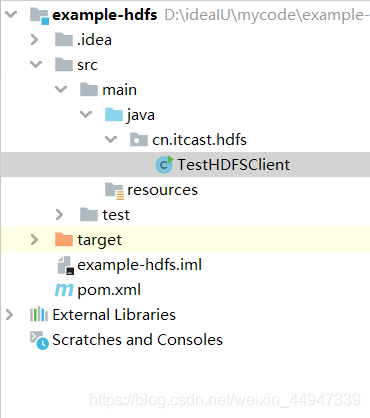Image resolution: width=370 pixels, height=418 pixels.
Task: Expand the test folder node
Action: tap(59, 214)
